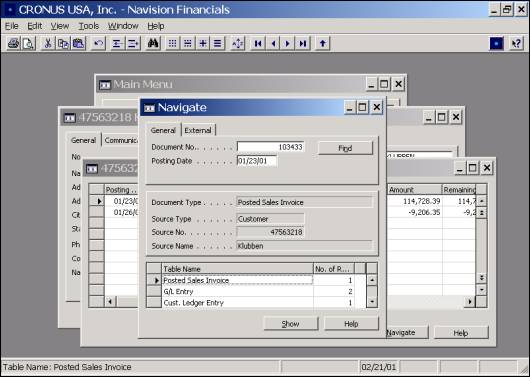Click the Insert New record toolbar icon
Image resolution: width=530 pixels, height=377 pixels.
tap(117, 44)
